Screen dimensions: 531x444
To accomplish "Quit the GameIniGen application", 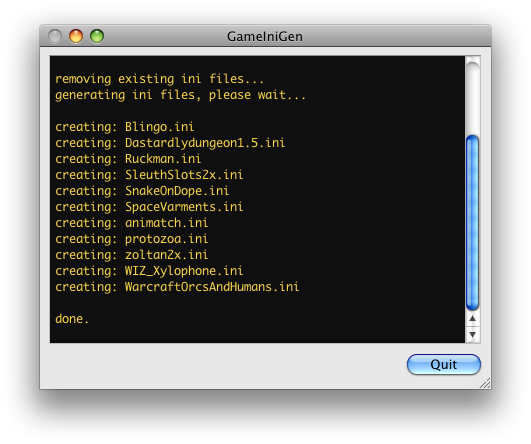I will pos(444,365).
